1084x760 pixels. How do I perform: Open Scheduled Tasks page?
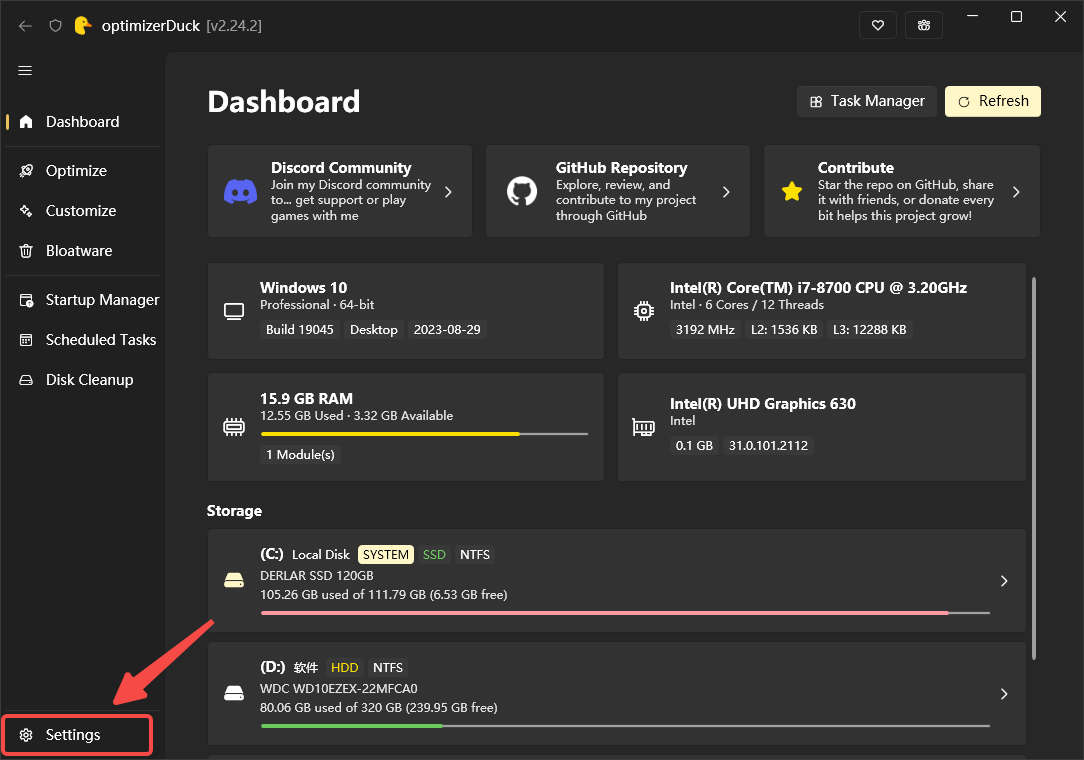(x=82, y=340)
